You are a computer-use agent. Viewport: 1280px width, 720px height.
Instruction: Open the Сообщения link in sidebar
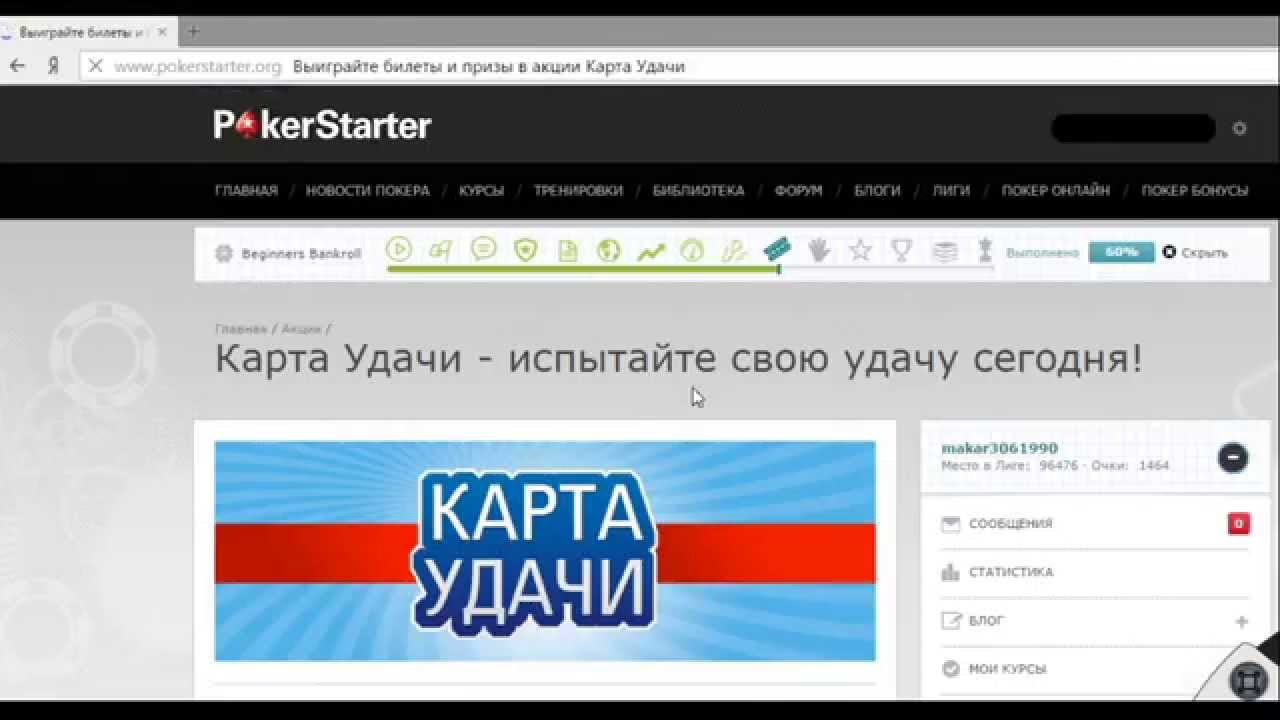1010,524
